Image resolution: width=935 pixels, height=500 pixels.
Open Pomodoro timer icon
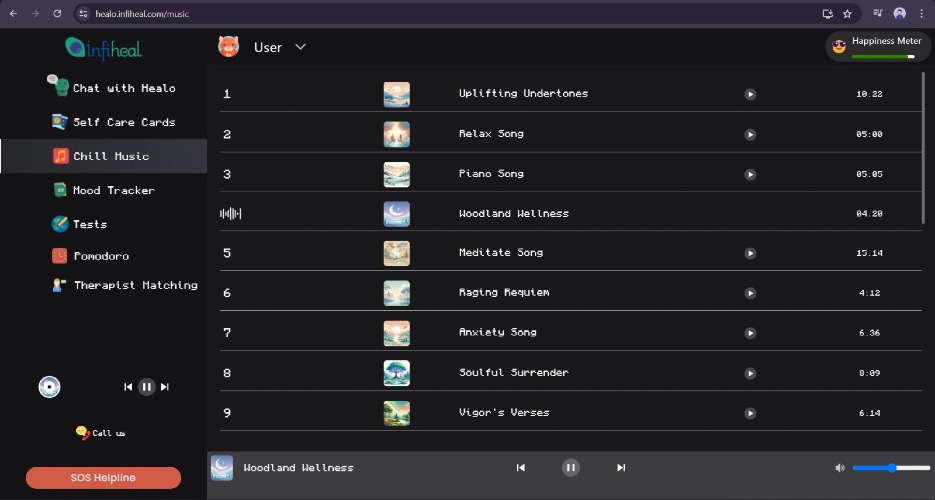pos(60,256)
